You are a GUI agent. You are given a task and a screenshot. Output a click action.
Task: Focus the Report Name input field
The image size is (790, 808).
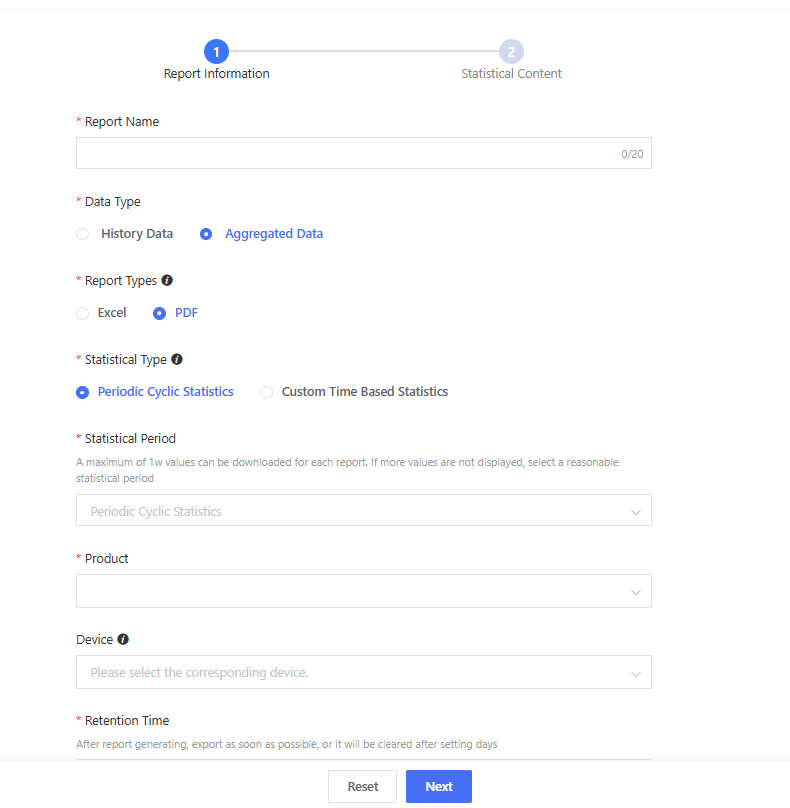[x=345, y=153]
